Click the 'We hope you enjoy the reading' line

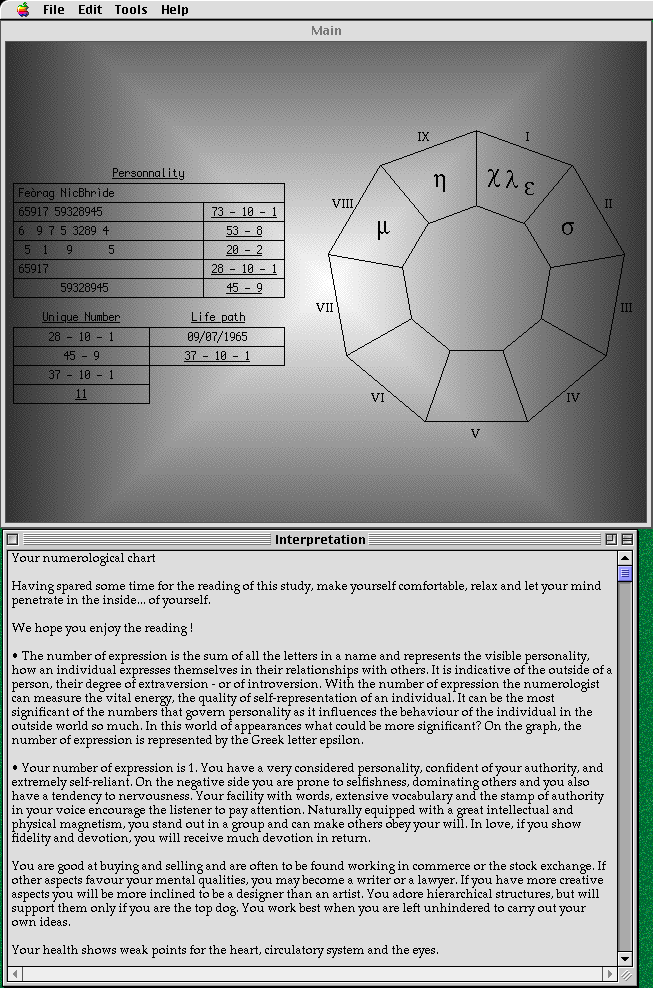coord(102,628)
